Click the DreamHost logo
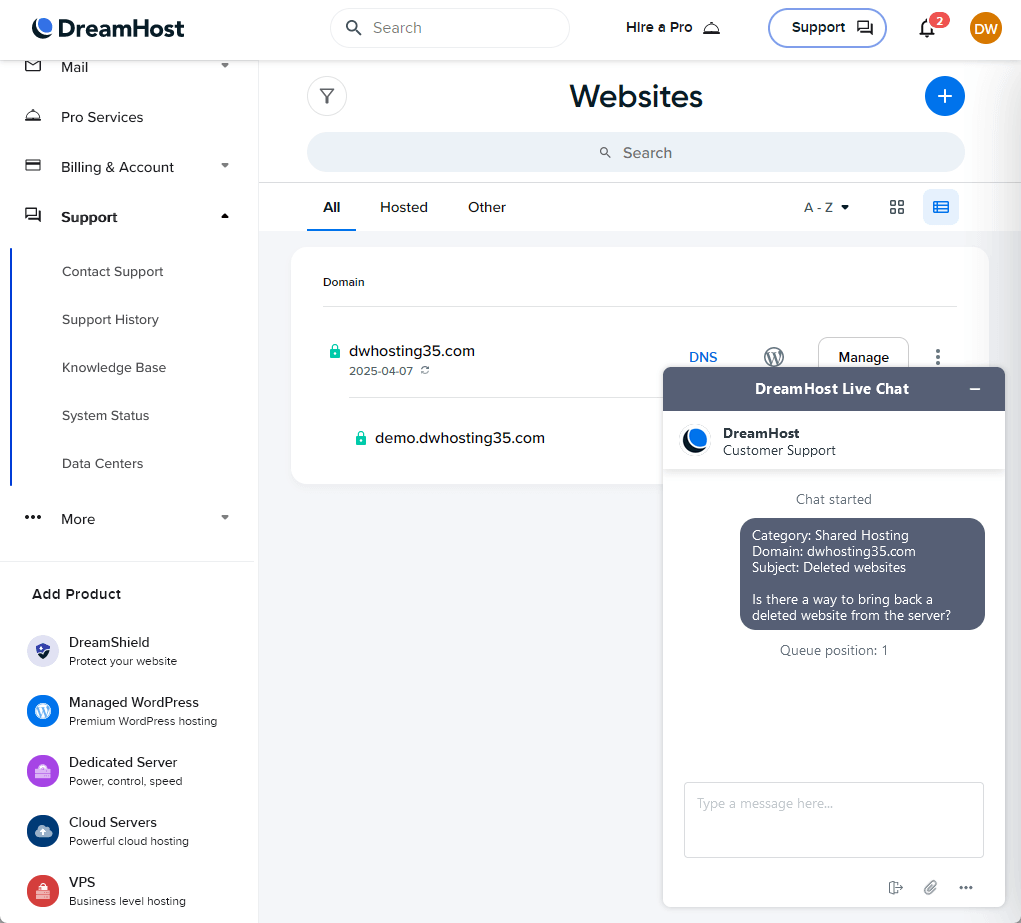This screenshot has width=1021, height=923. [108, 28]
